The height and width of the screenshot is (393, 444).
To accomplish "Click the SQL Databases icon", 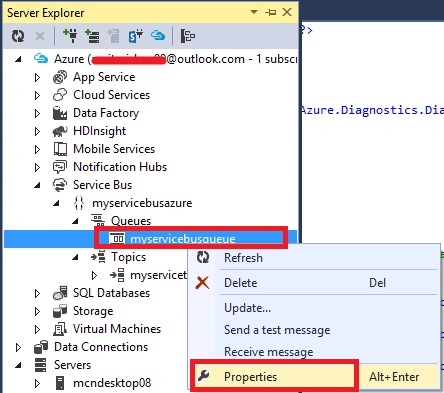I will point(60,293).
